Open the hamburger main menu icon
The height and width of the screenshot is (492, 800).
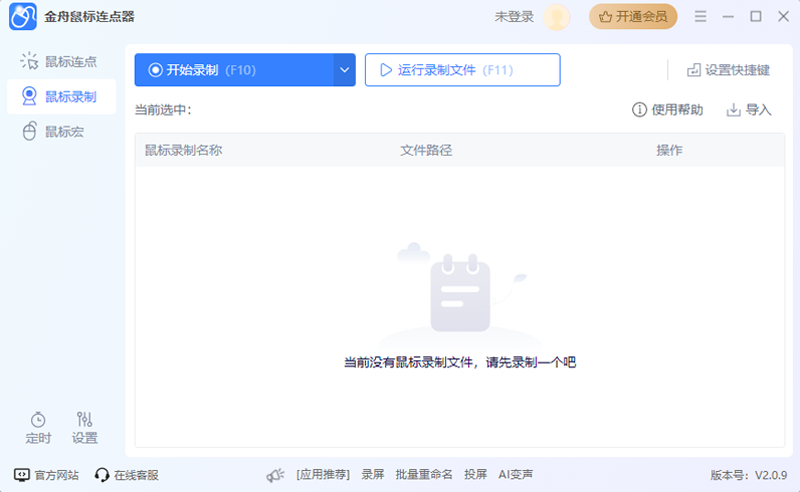point(700,17)
